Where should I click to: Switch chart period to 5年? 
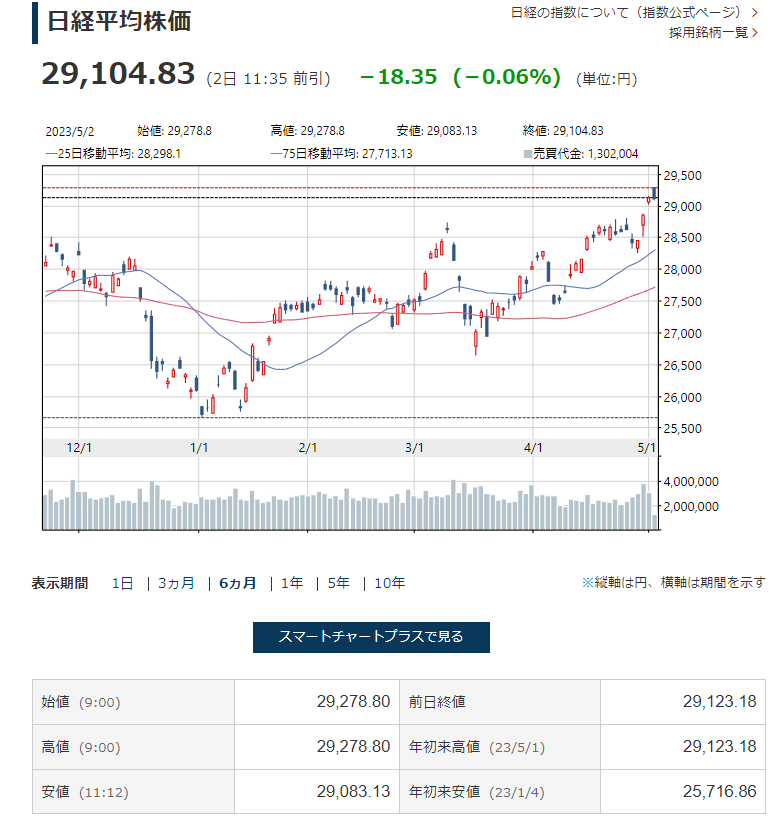[x=339, y=583]
